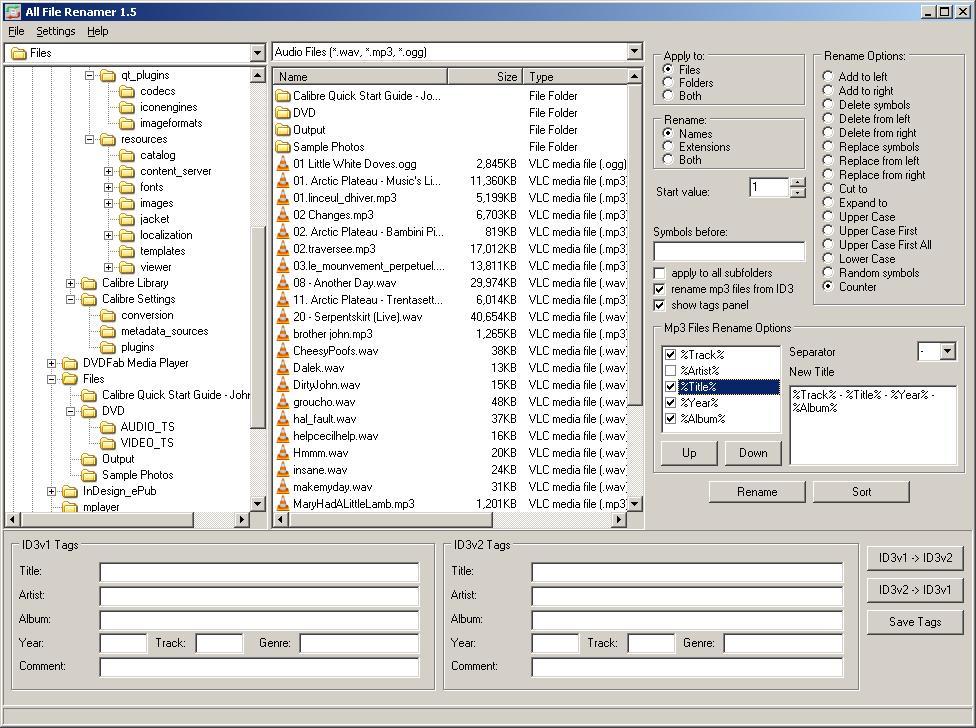Click the folder icon of Output in file list
This screenshot has width=976, height=728.
point(283,129)
